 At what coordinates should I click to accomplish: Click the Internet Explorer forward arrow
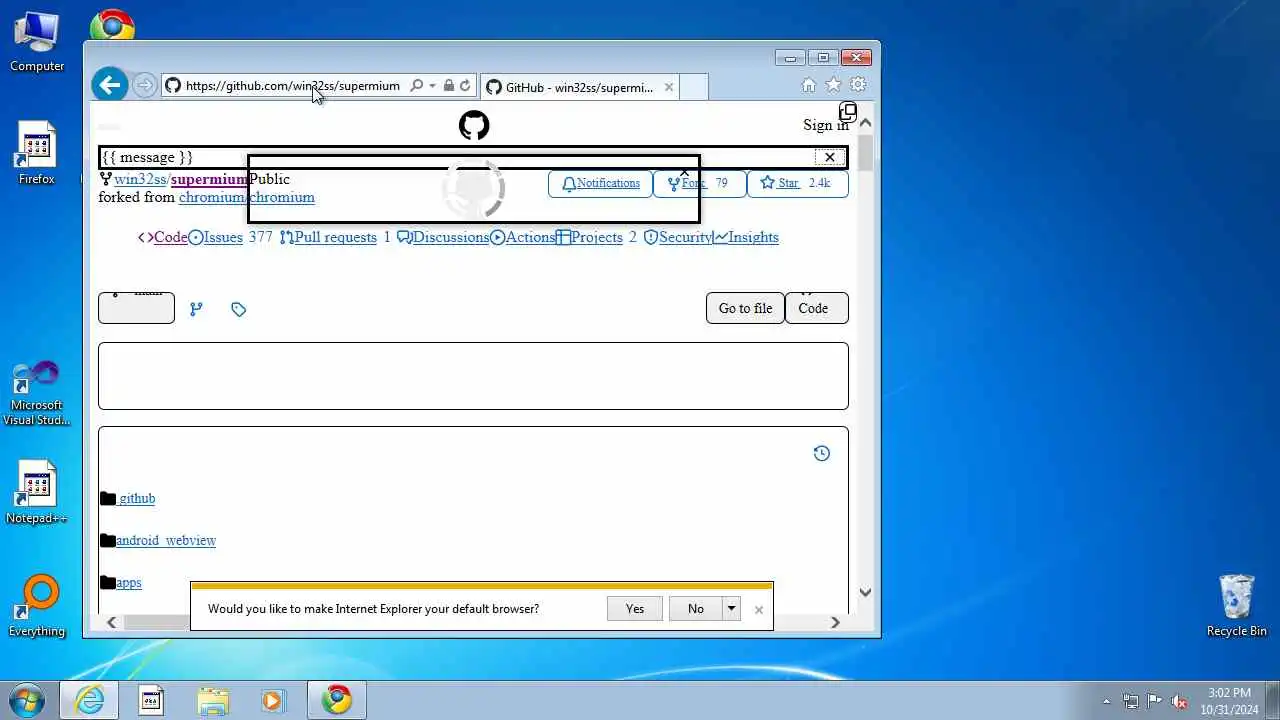point(145,86)
